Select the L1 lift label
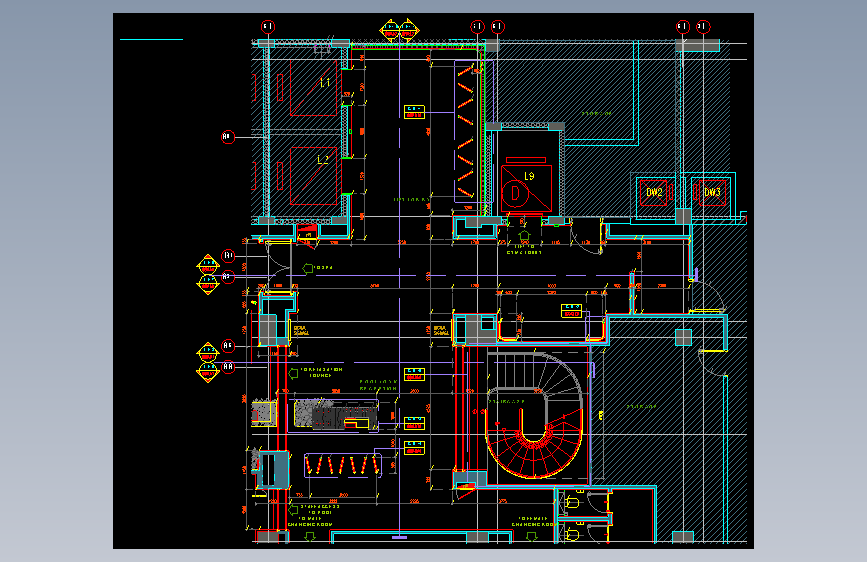The image size is (867, 562). click(x=325, y=82)
